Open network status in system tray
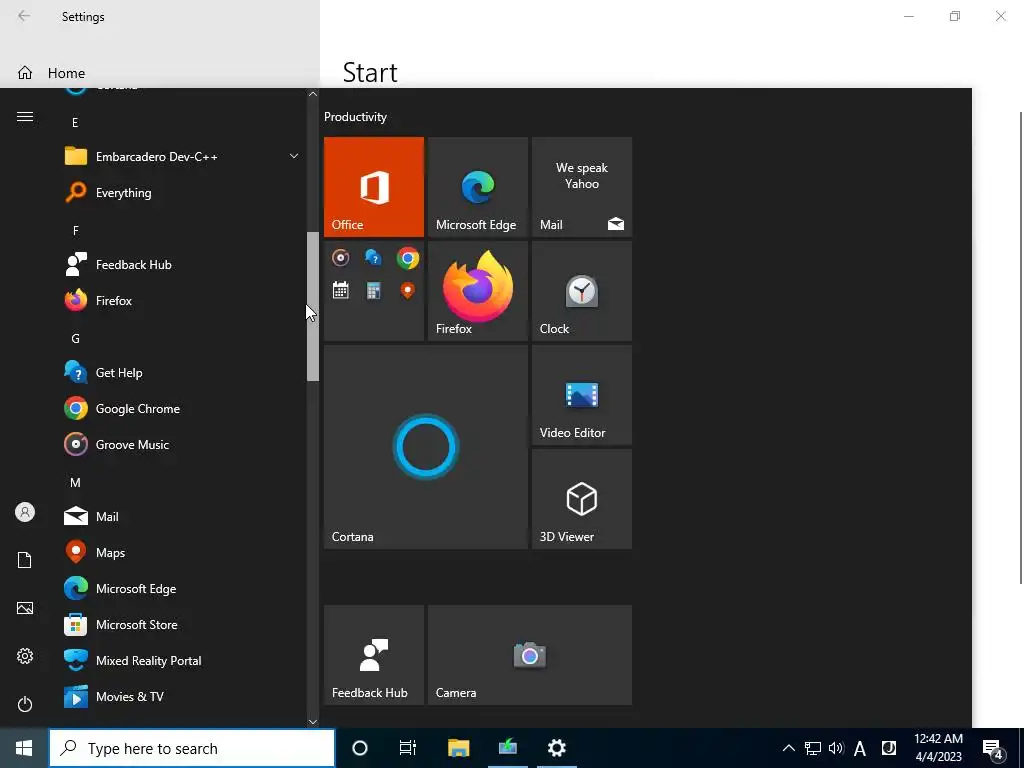Image resolution: width=1024 pixels, height=768 pixels. (x=812, y=748)
